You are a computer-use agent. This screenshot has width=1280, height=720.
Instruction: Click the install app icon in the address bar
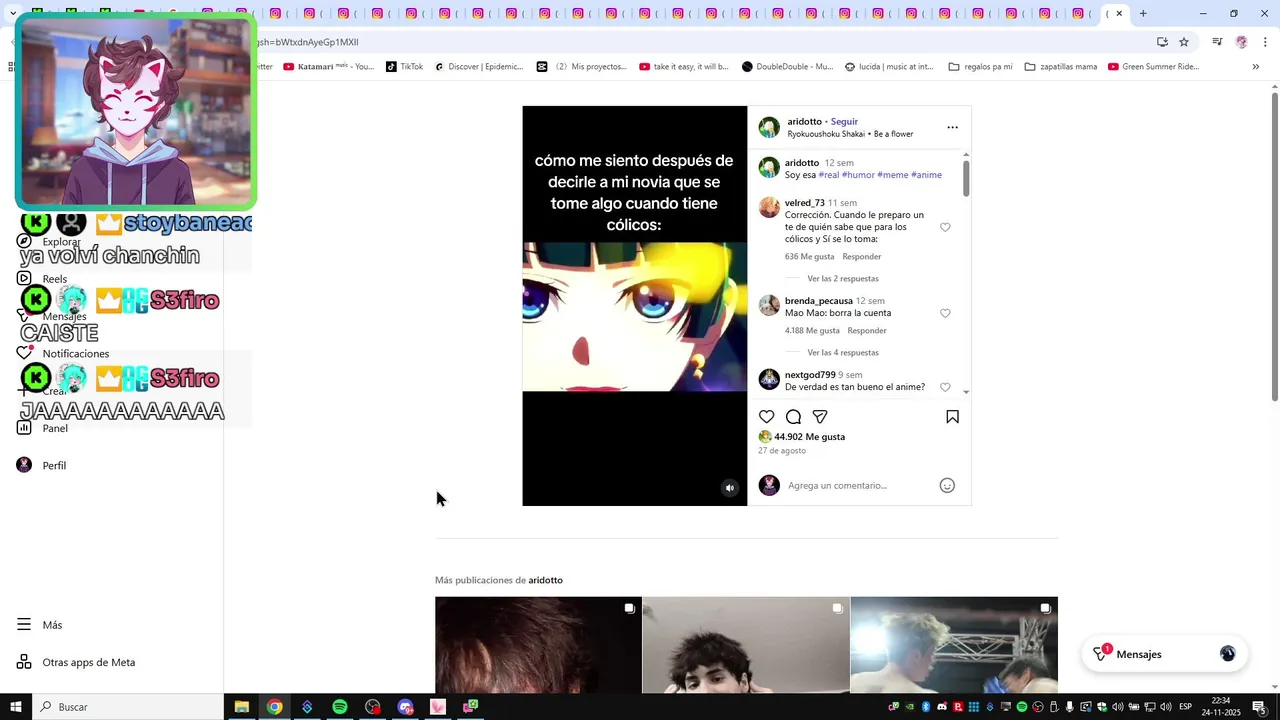1162,42
